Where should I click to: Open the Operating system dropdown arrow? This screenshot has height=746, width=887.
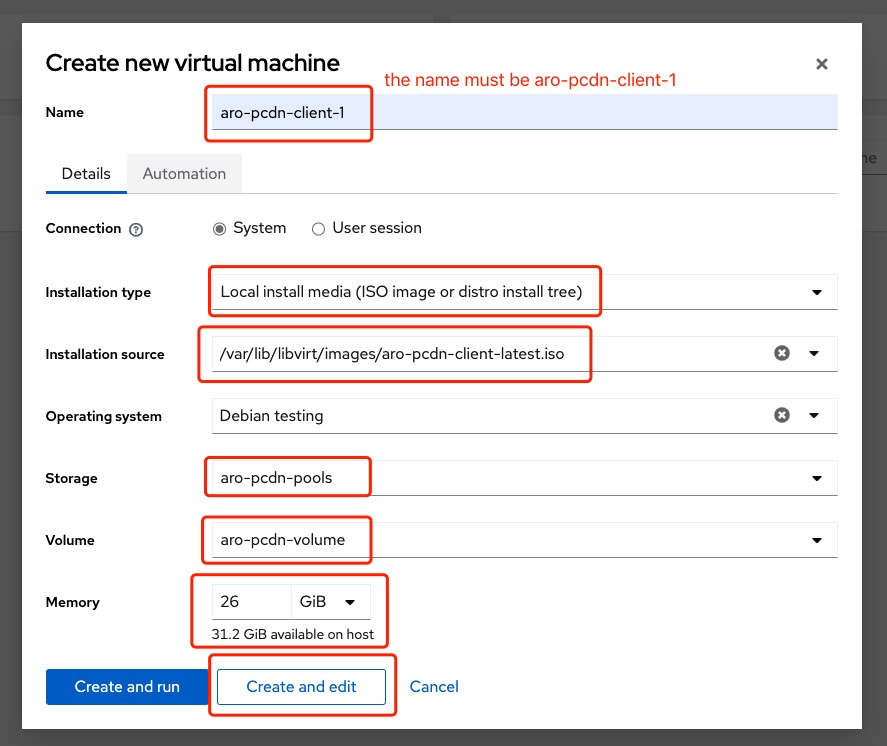click(x=814, y=415)
